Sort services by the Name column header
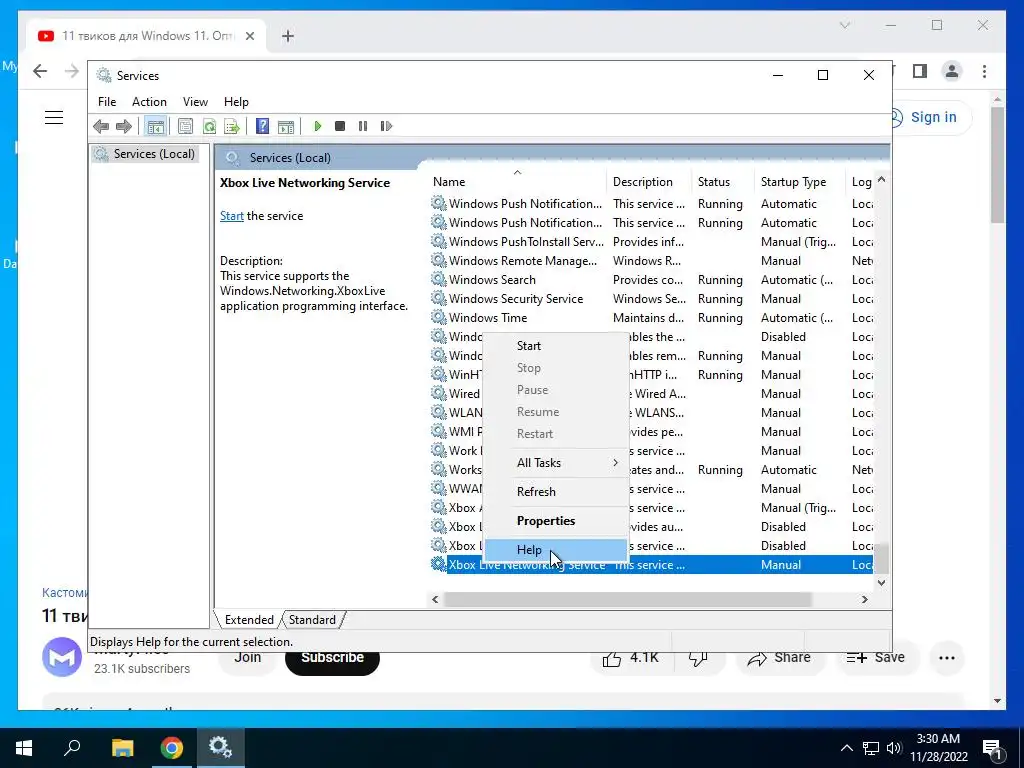This screenshot has width=1024, height=768. pos(519,182)
